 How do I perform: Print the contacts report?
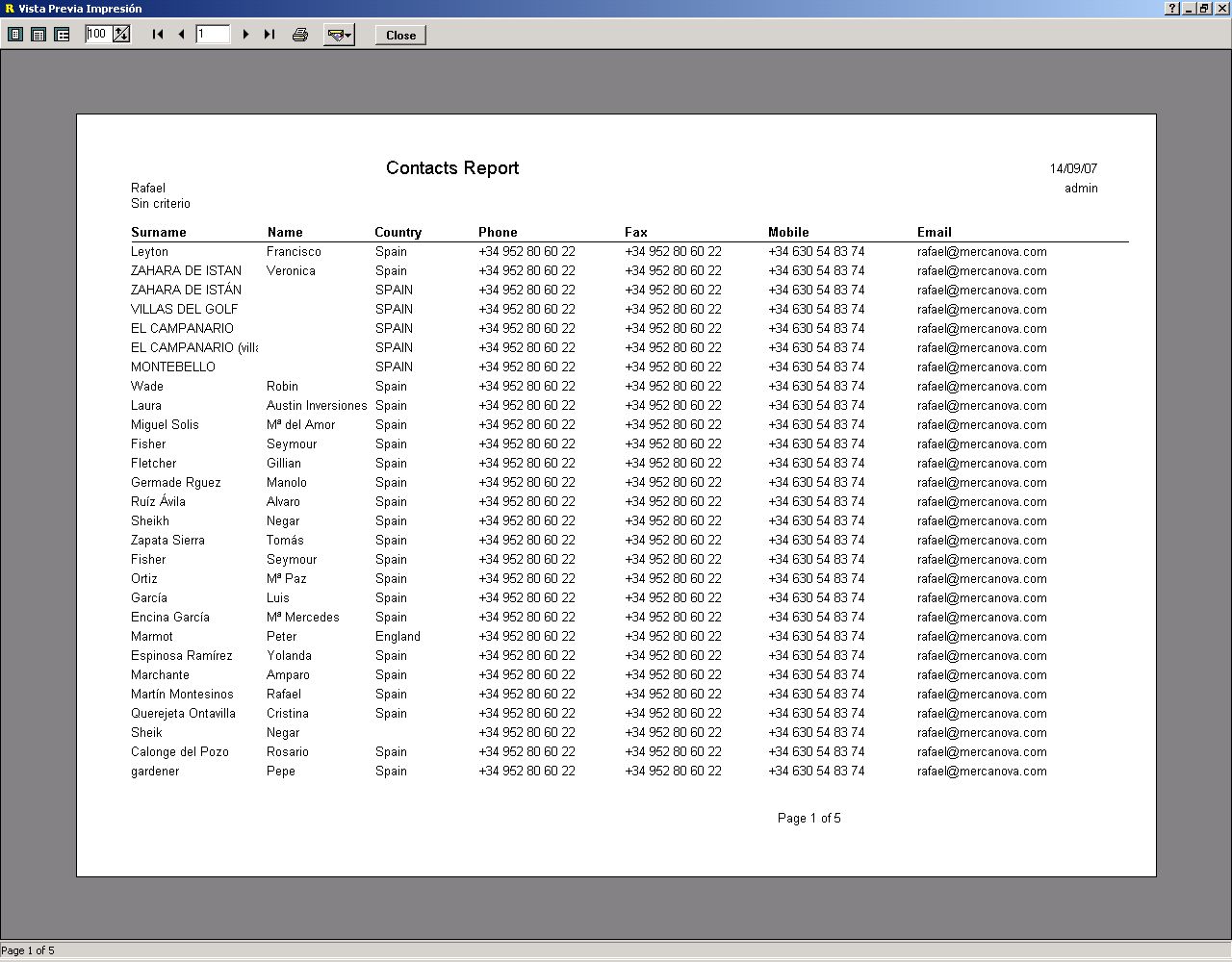tap(300, 35)
